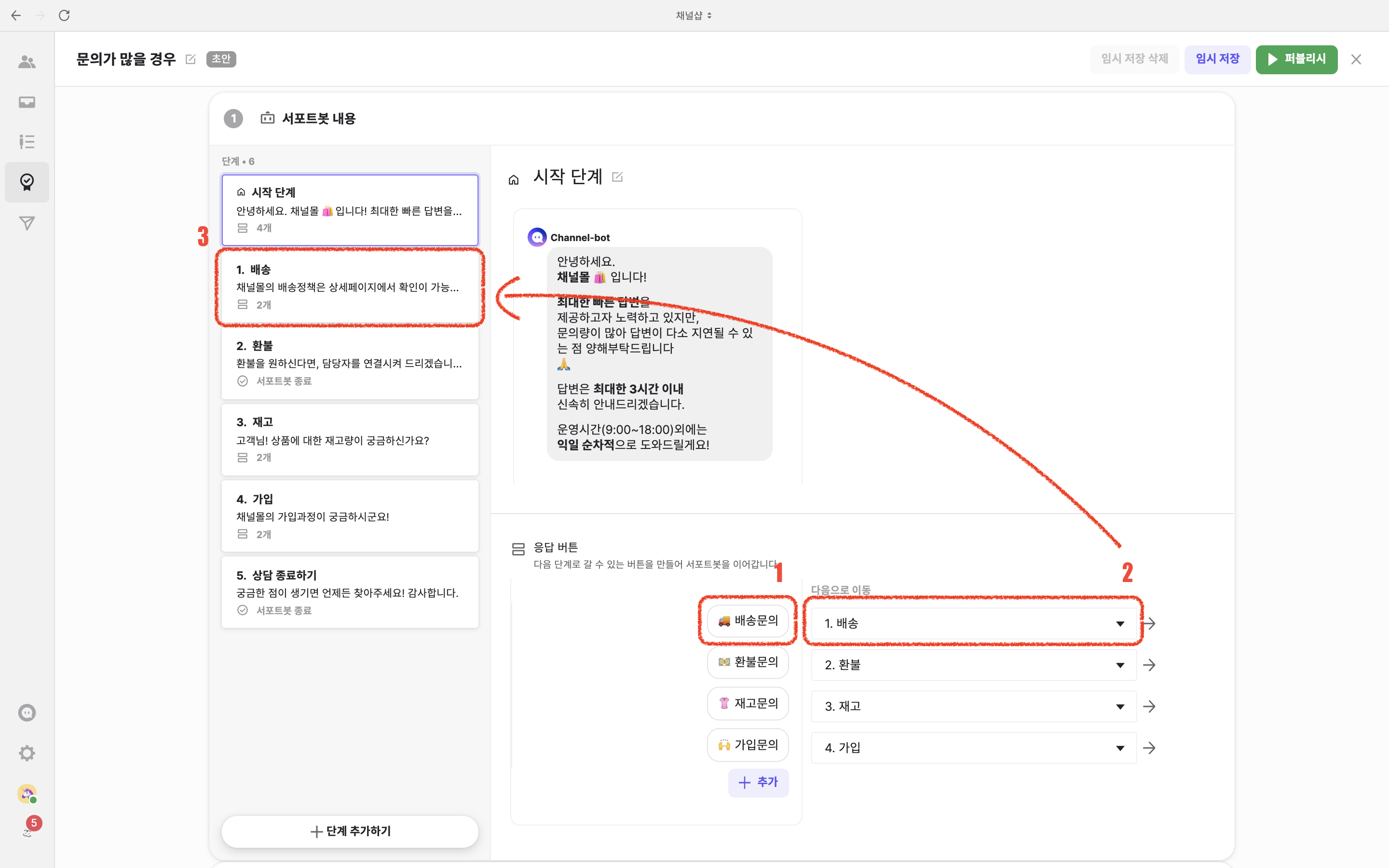Click the 환불문의 response button field
Screen dimensions: 1389x868
pos(747,662)
